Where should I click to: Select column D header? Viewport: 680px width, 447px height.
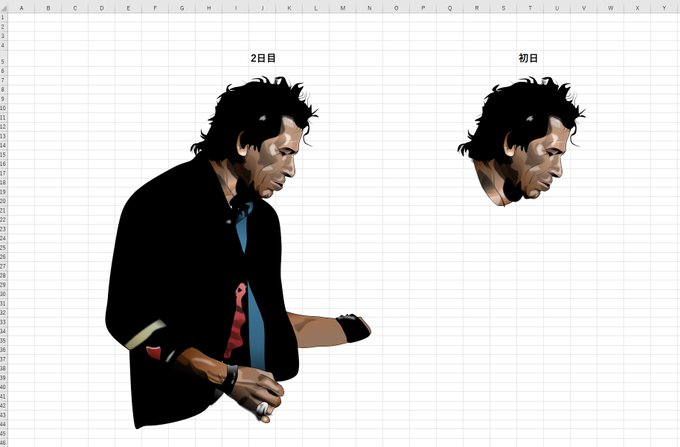[x=102, y=8]
